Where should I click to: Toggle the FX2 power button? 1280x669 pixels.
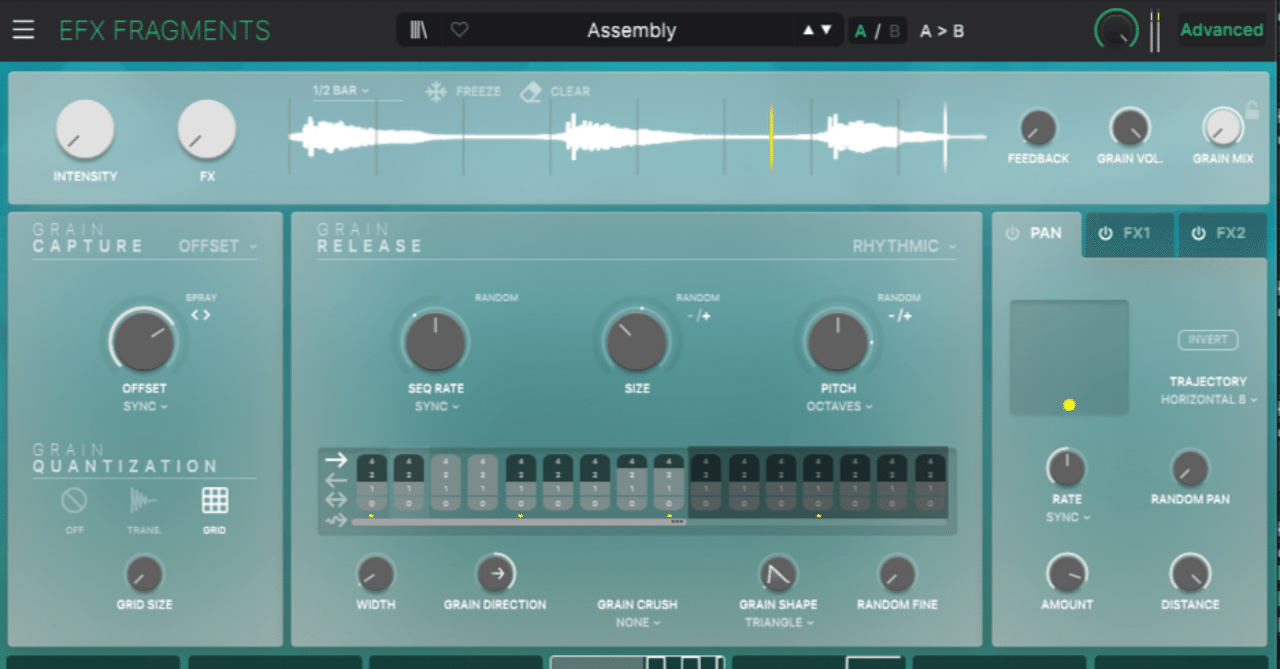(x=1198, y=233)
